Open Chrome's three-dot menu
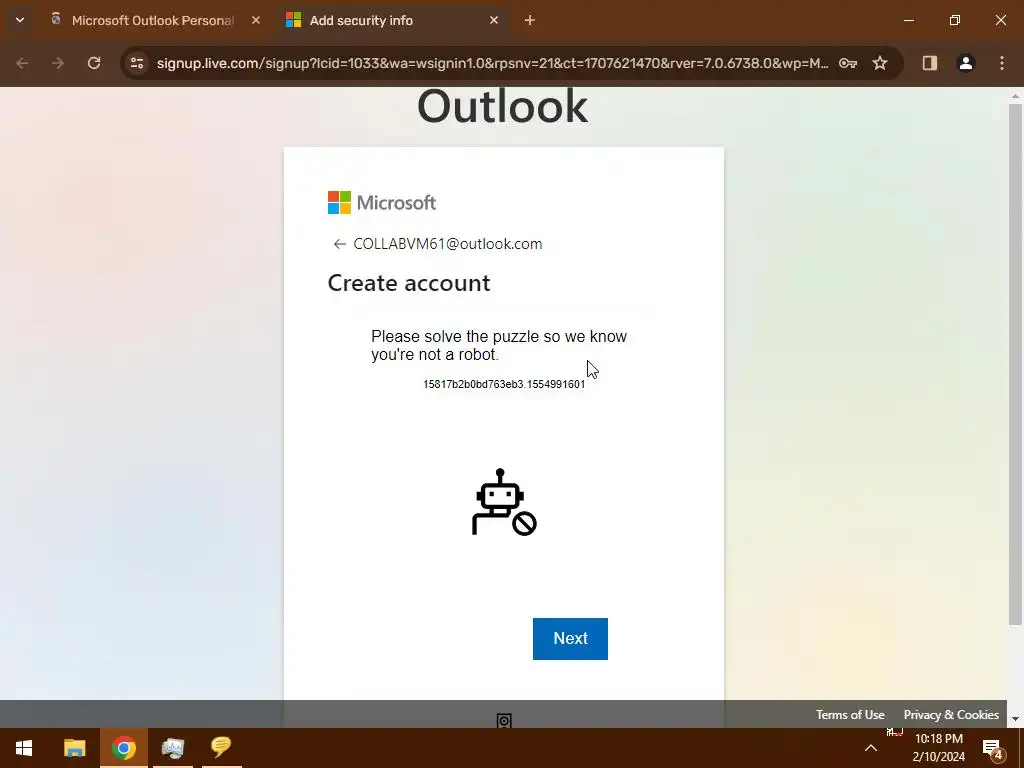This screenshot has width=1024, height=768. pyautogui.click(x=1002, y=63)
